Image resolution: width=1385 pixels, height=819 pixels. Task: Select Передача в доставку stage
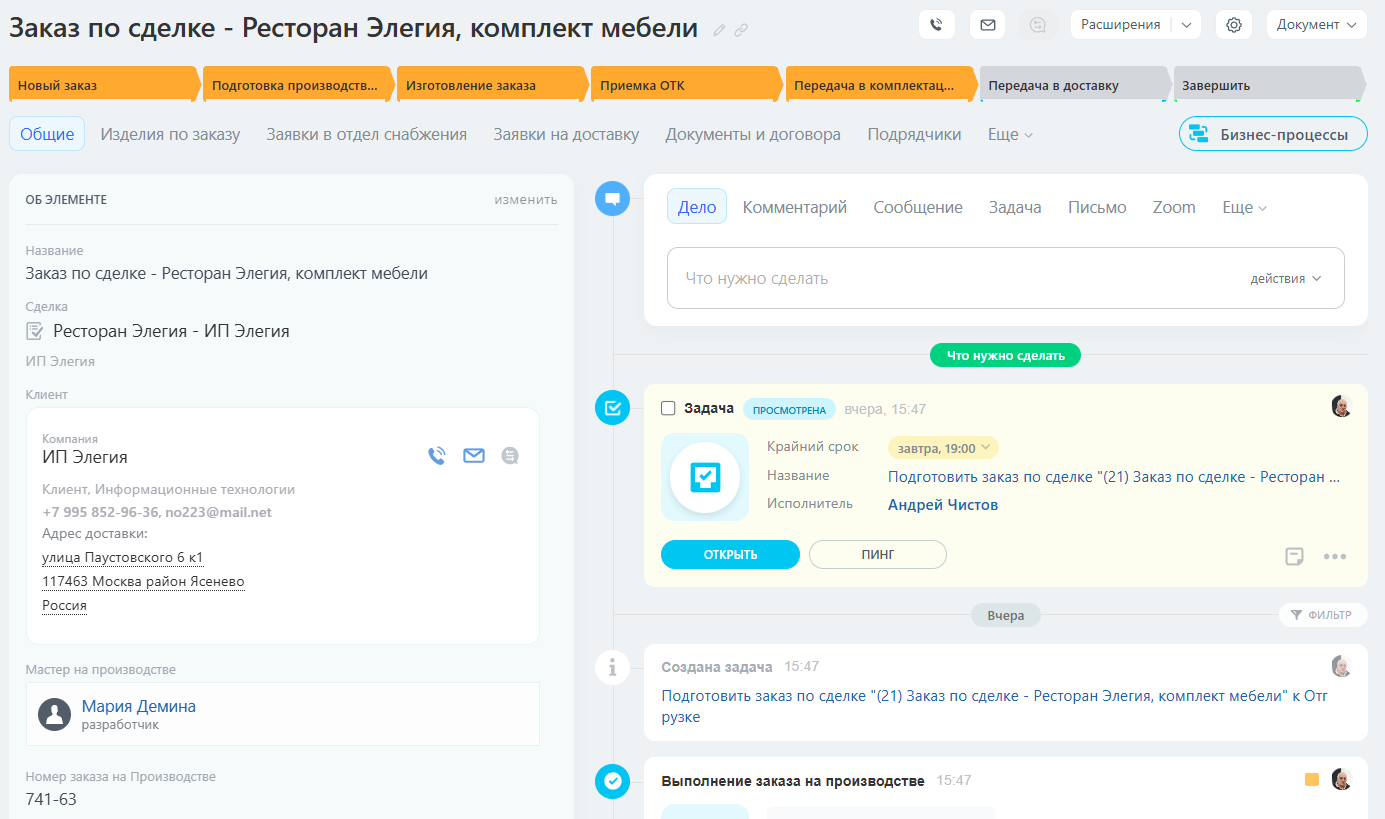1068,85
